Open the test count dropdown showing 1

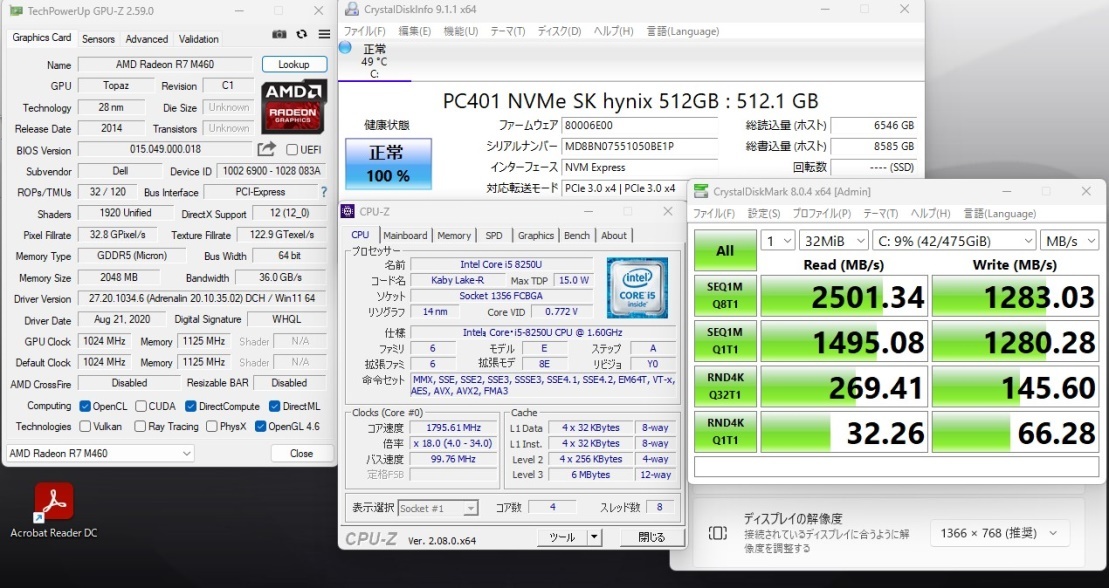point(777,241)
